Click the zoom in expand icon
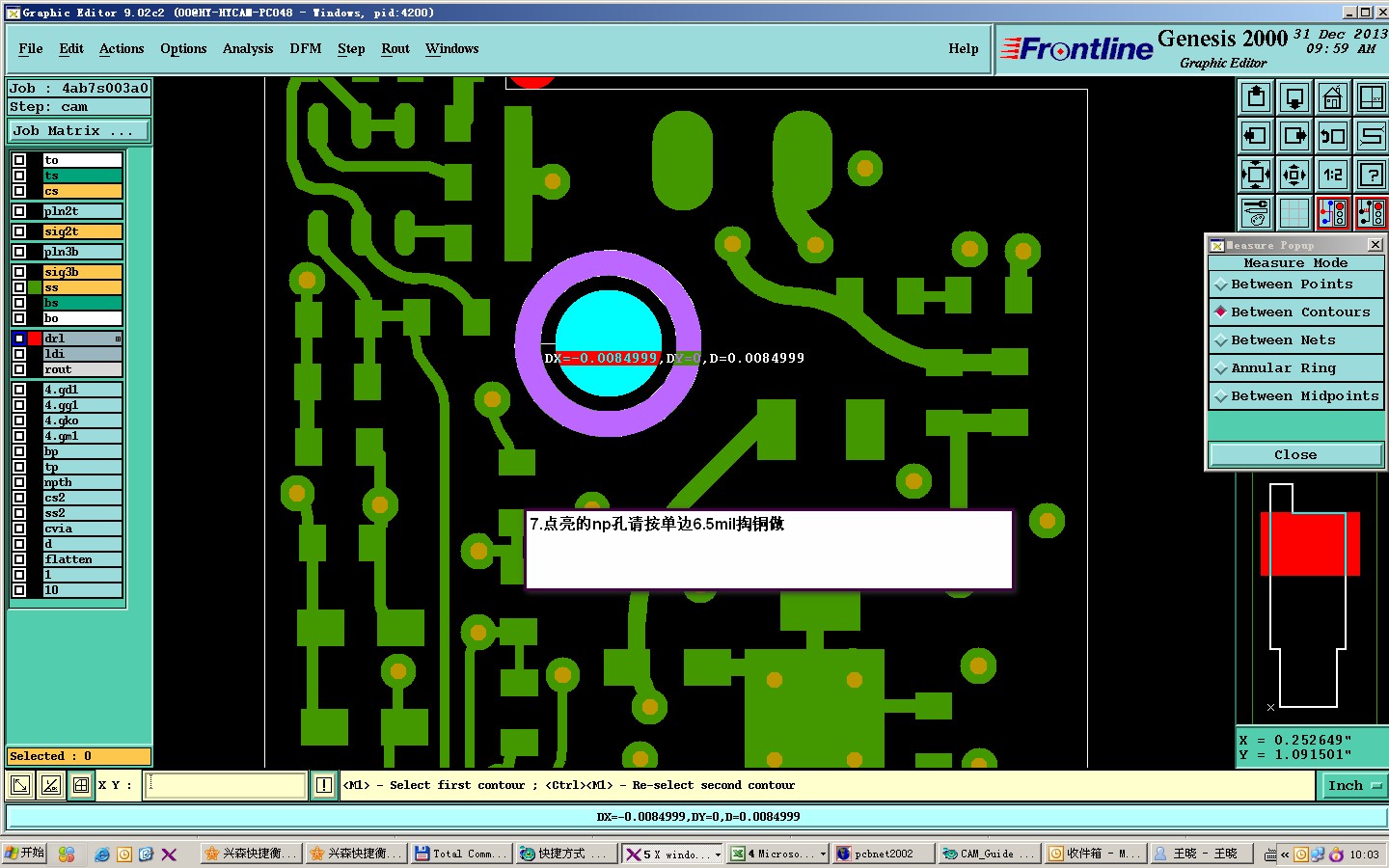Image resolution: width=1389 pixels, height=868 pixels. point(1256,175)
